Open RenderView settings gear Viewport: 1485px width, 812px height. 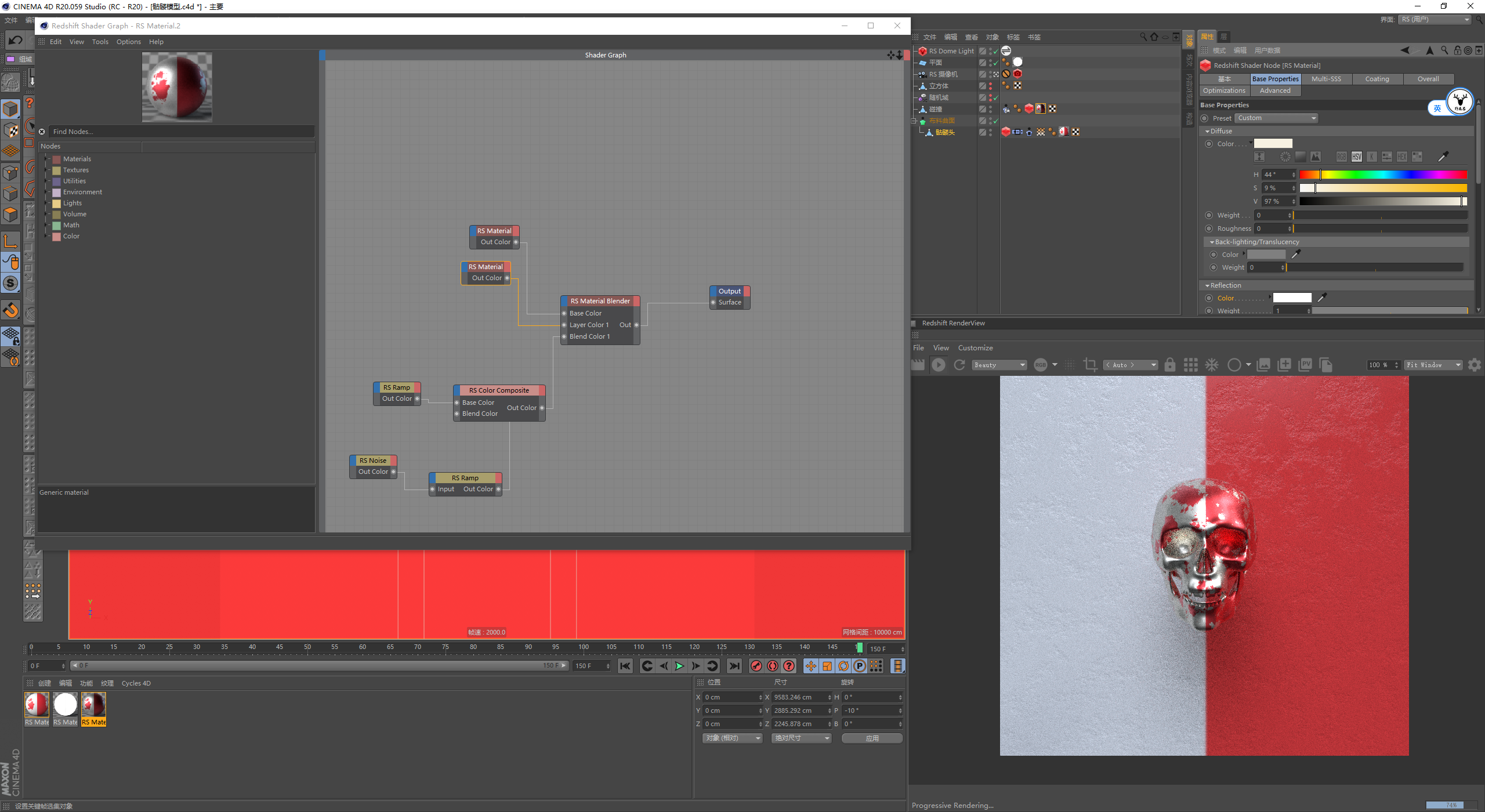(1474, 365)
